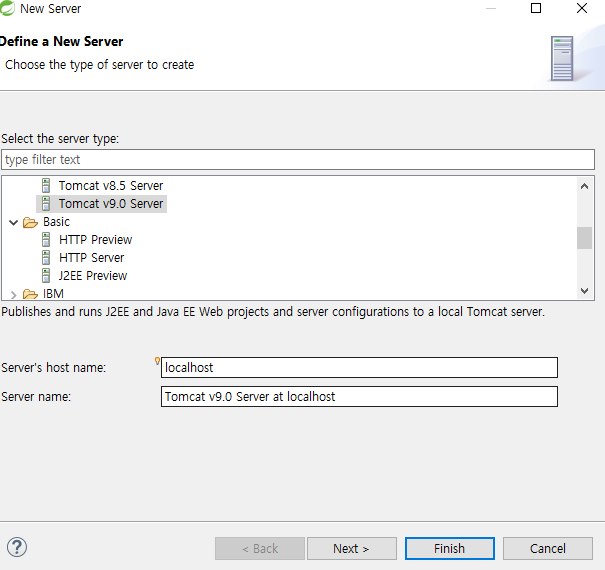
Task: Select Tomcat v8.5 Server
Action: click(x=111, y=186)
